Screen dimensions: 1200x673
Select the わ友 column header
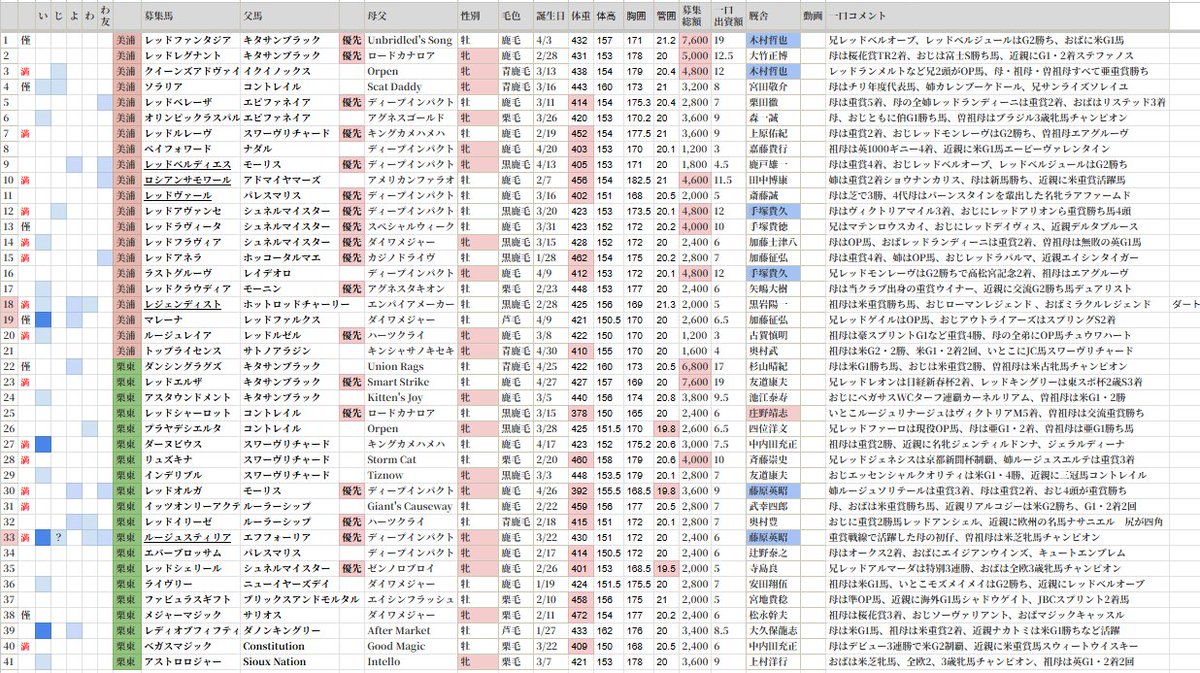pyautogui.click(x=107, y=17)
